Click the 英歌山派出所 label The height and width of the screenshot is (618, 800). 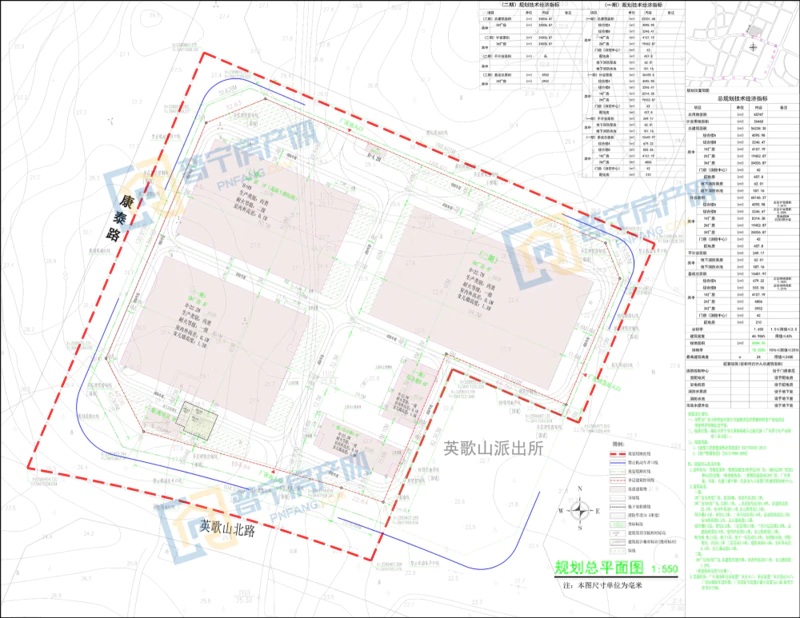[492, 449]
